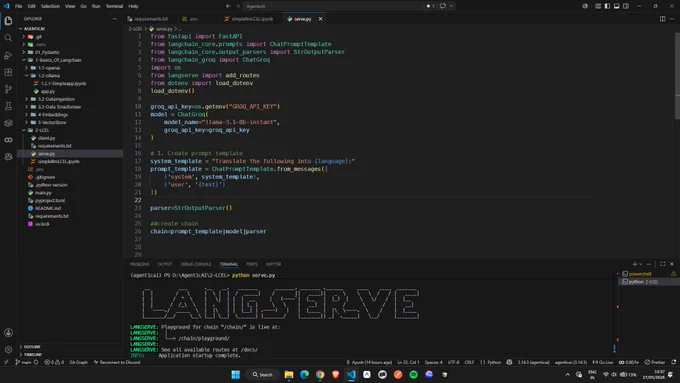Switch to the requirements.txt editor tab
Viewport: 680px width, 383px height.
149,19
